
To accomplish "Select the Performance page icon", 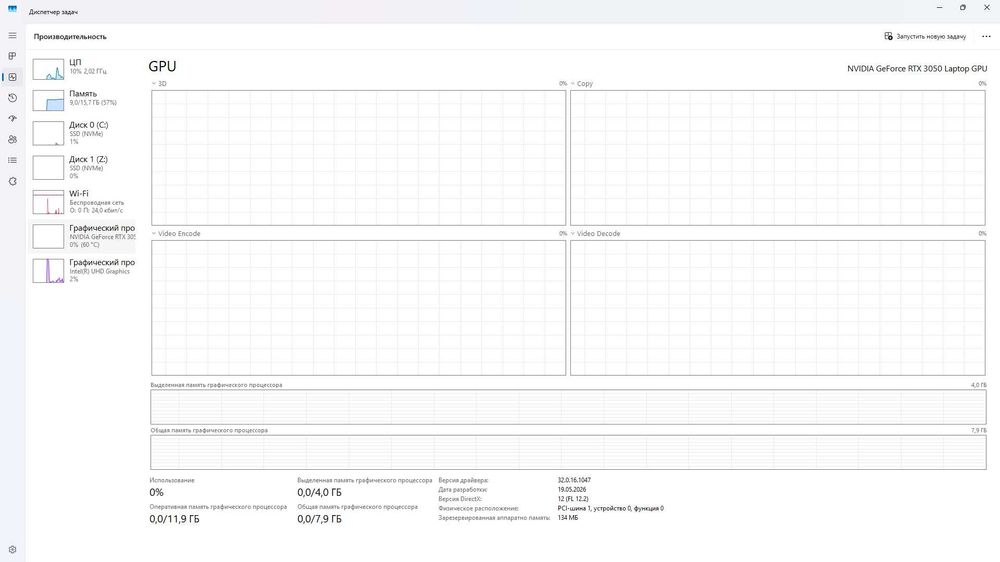I will tap(12, 77).
